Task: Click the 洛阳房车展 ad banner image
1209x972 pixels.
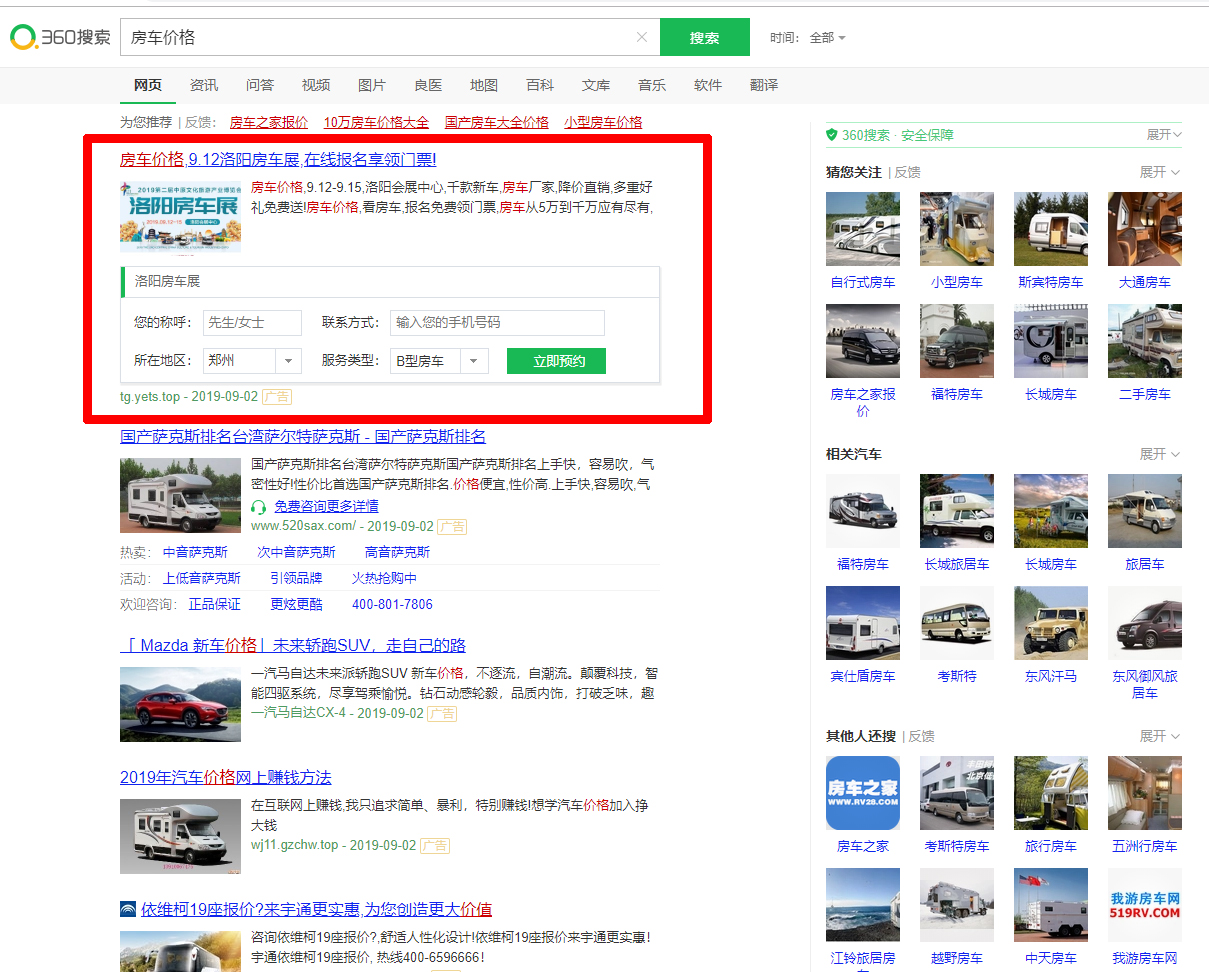Action: click(x=180, y=217)
